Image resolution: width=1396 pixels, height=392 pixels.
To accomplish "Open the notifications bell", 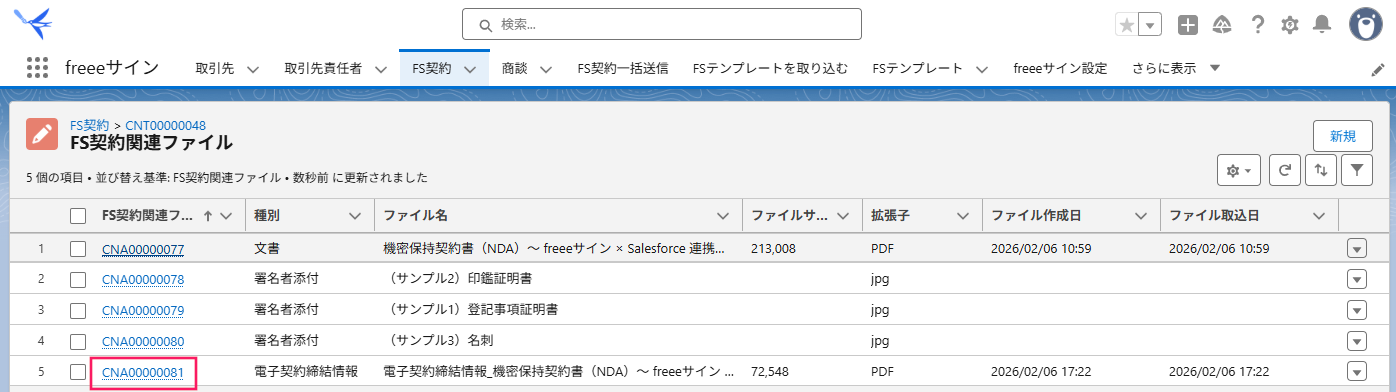I will pos(1322,25).
